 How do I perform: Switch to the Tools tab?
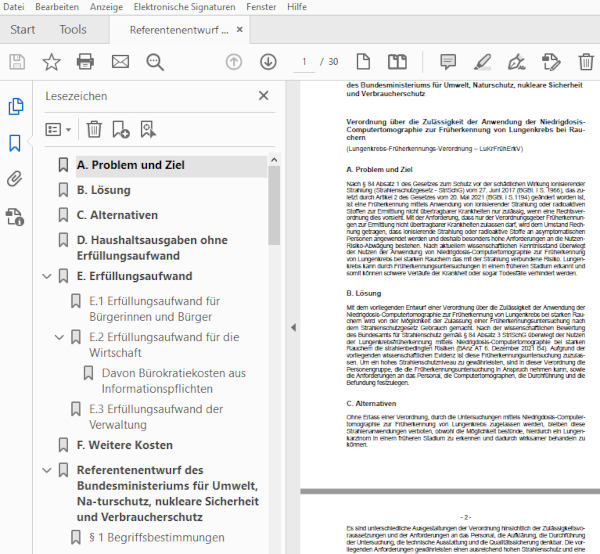click(73, 30)
